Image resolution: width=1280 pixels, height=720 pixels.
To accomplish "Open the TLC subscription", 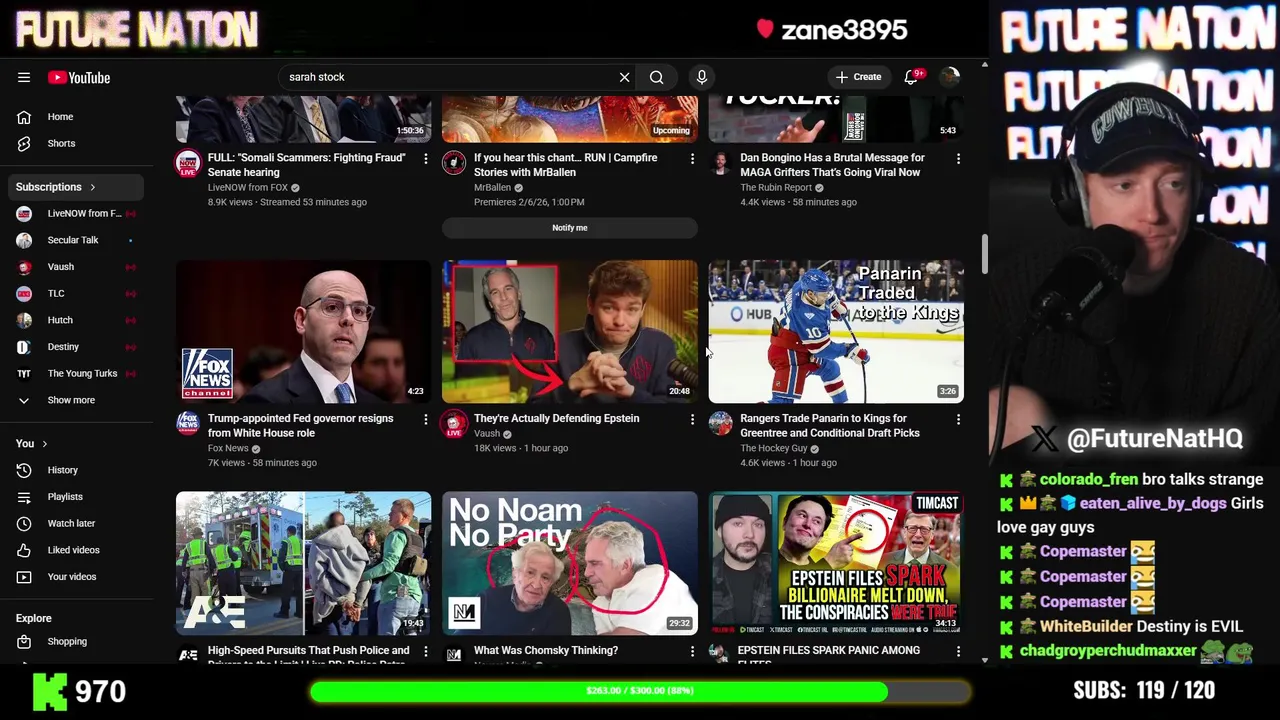I will (76, 293).
